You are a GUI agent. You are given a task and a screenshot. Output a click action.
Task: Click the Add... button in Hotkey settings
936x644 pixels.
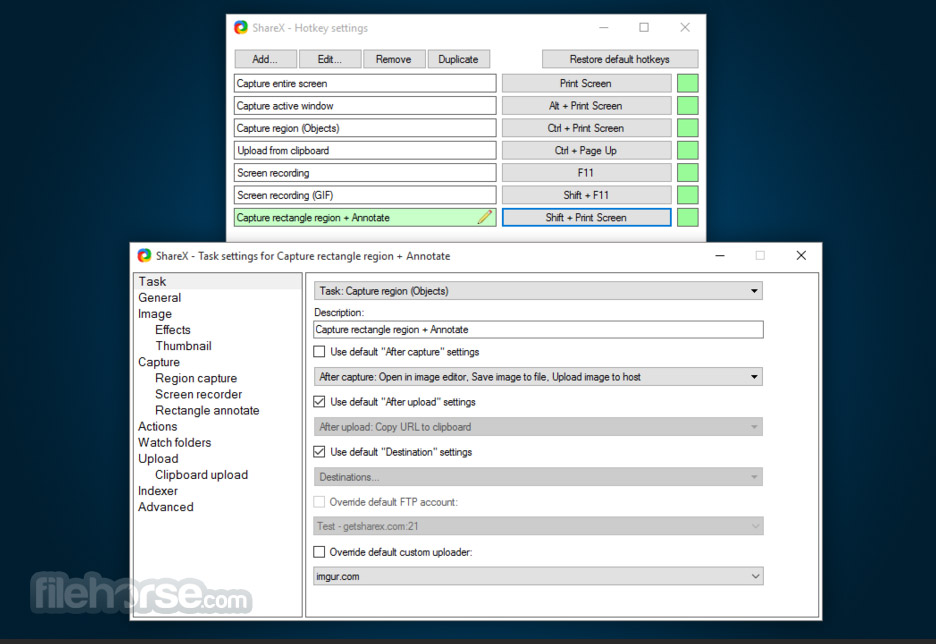265,59
